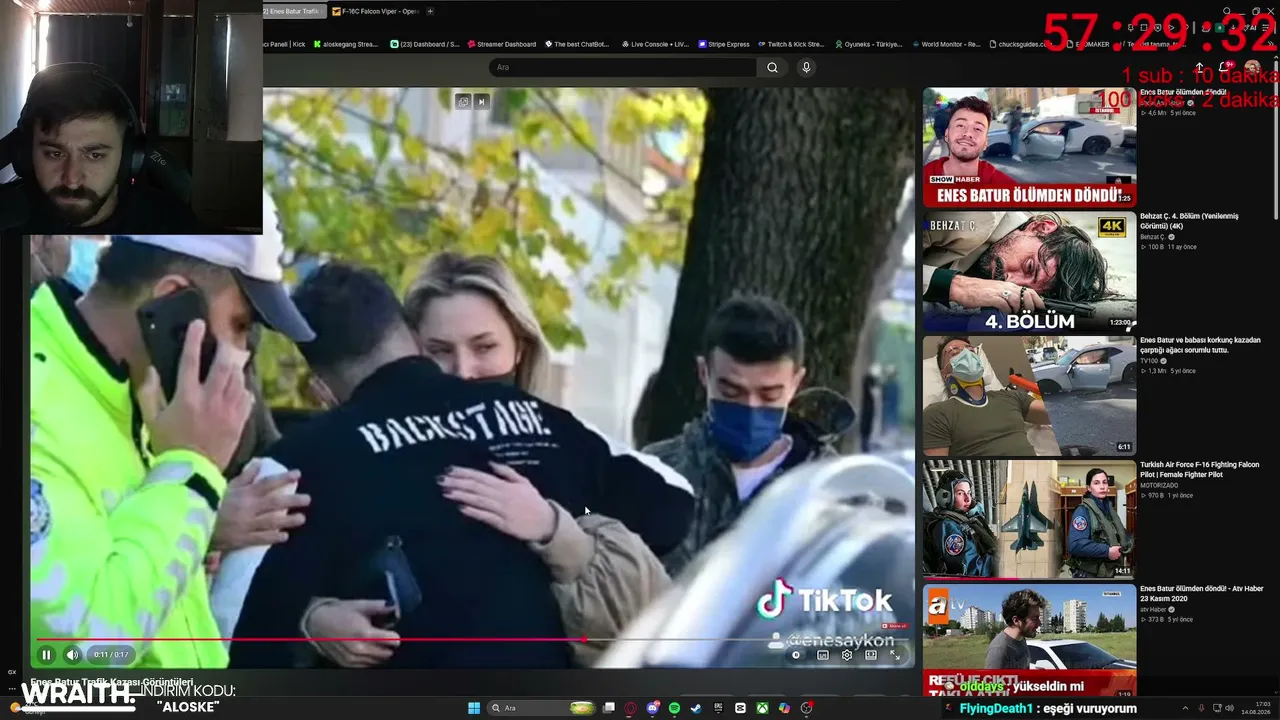Open the YouTube account avatar menu
The width and height of the screenshot is (1280, 720).
point(1252,68)
